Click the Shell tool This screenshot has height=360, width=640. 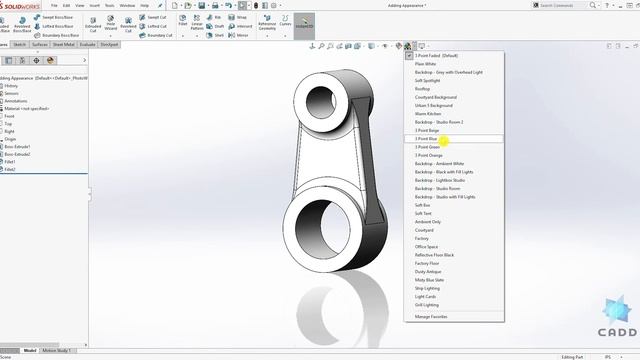pos(215,36)
